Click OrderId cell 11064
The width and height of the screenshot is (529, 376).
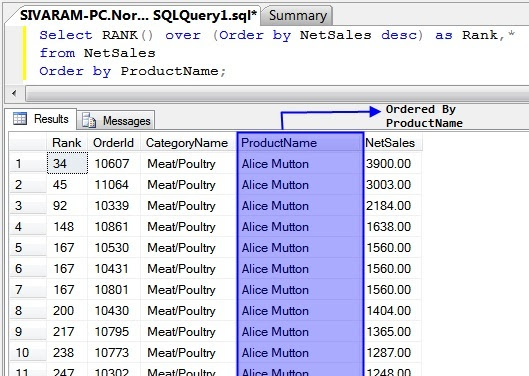point(114,185)
